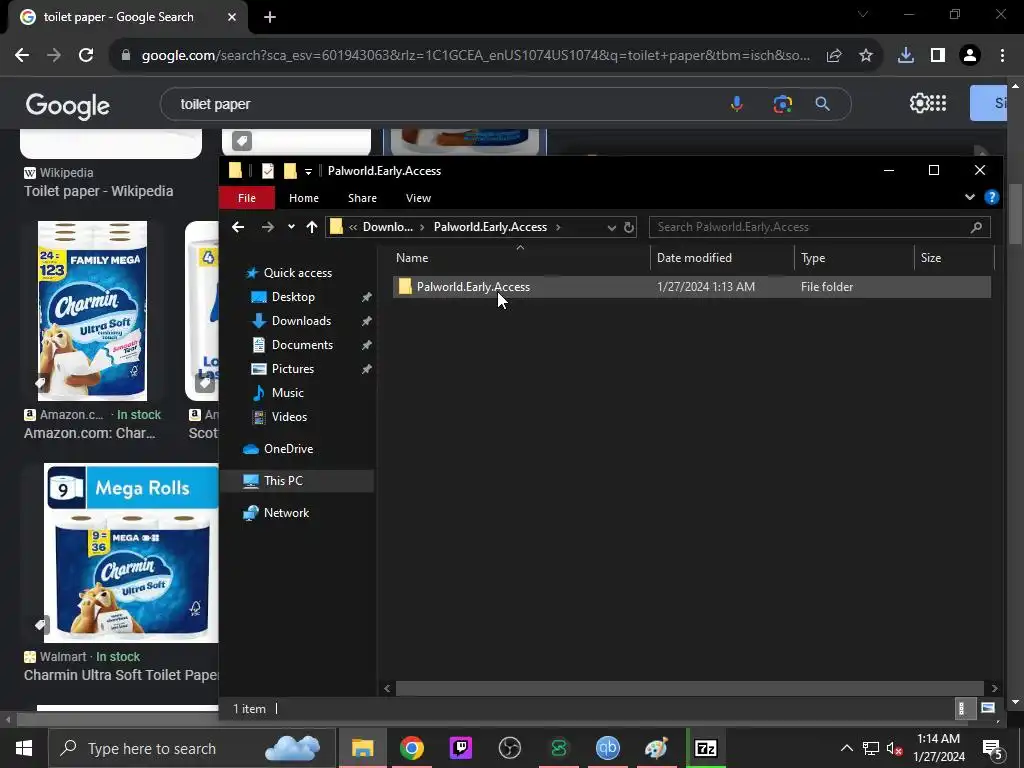Switch to large icons view layout
The height and width of the screenshot is (768, 1024).
[x=987, y=708]
